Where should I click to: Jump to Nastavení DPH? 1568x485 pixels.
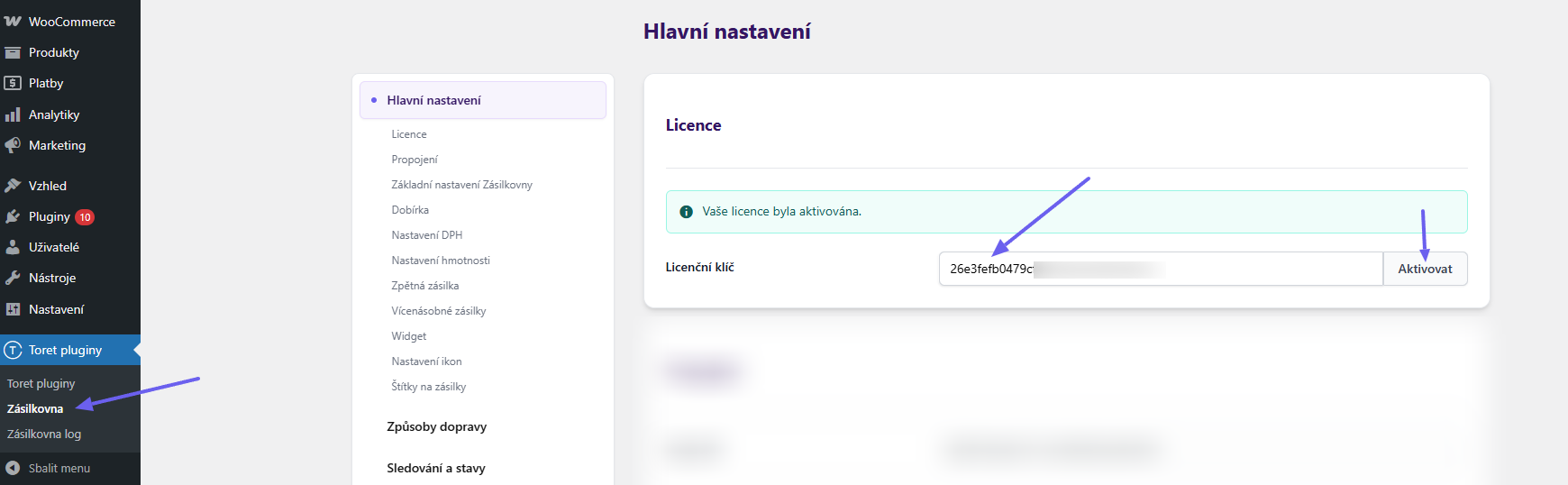click(x=427, y=235)
